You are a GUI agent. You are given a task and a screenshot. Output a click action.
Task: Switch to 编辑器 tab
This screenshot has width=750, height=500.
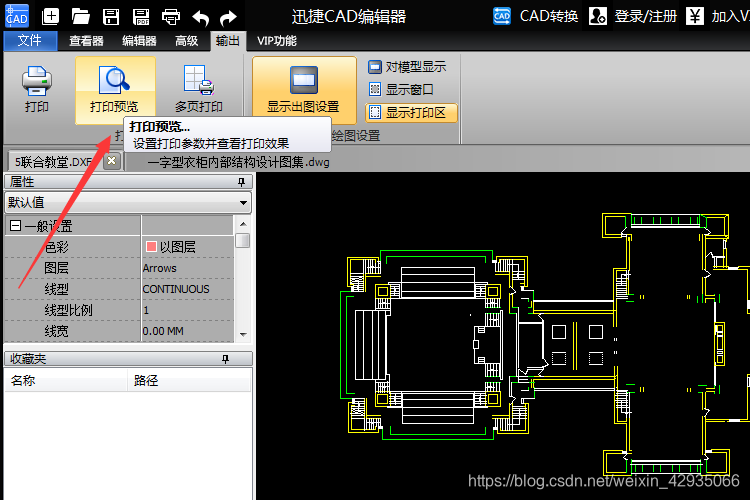pos(139,41)
